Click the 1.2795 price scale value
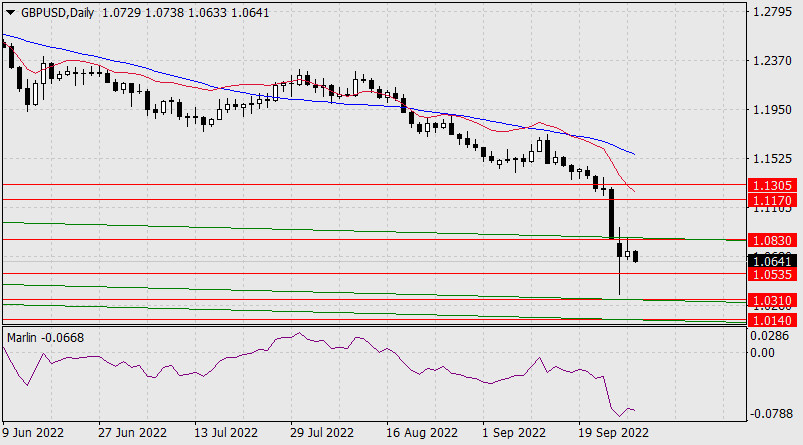This screenshot has width=803, height=445. [772, 12]
